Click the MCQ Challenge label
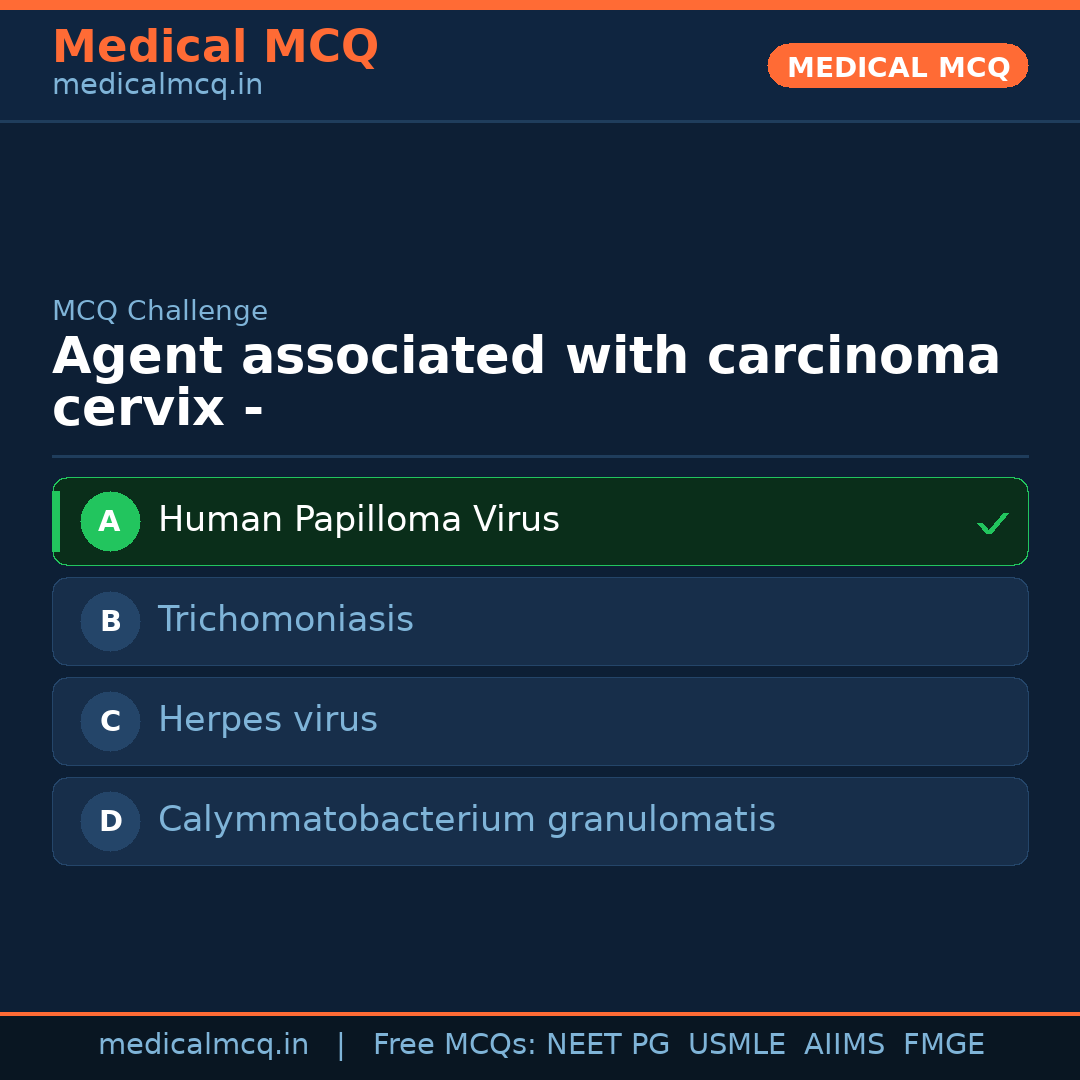Screen dimensions: 1080x1080 160,312
